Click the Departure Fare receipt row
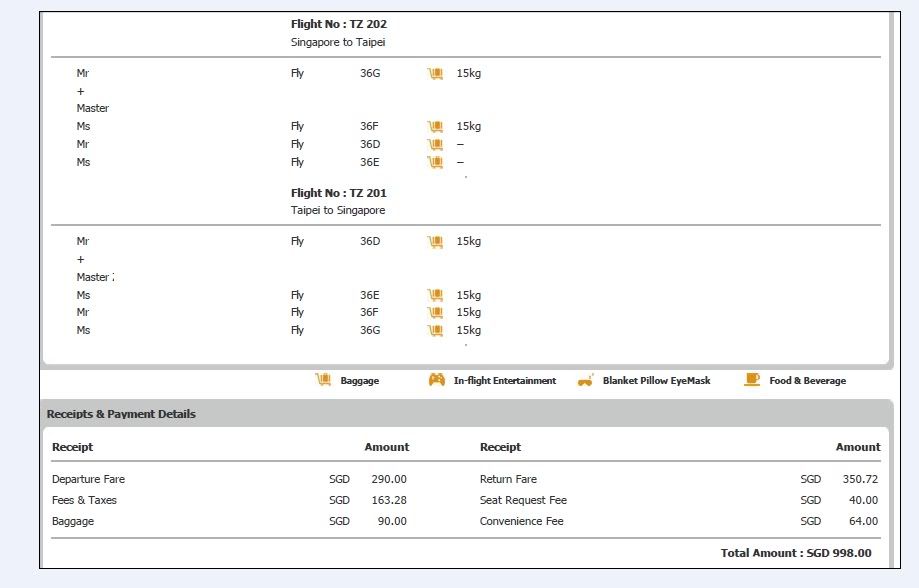Screen dimensions: 919x588 click(x=88, y=479)
